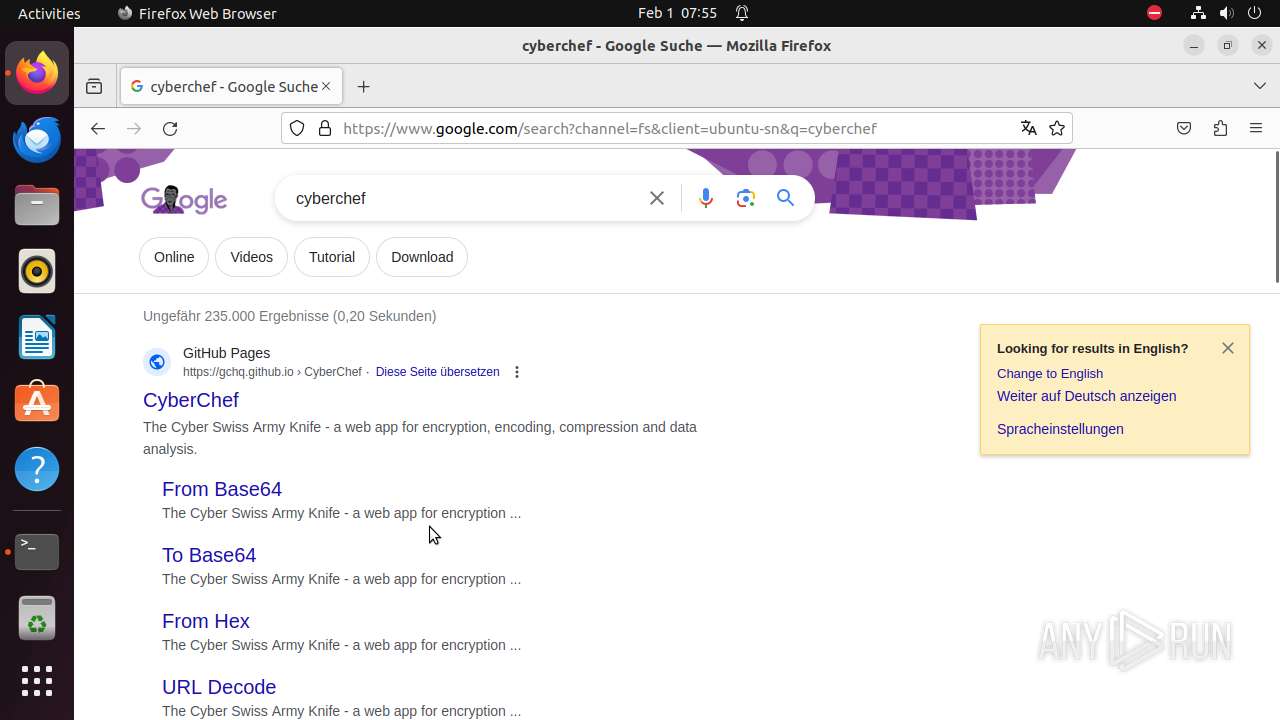Reload the current page
1280x720 pixels.
[x=170, y=129]
